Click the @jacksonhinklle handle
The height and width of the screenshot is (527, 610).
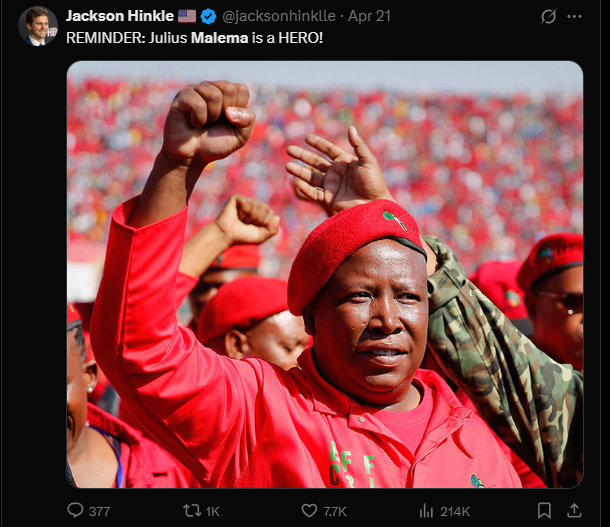(279, 16)
